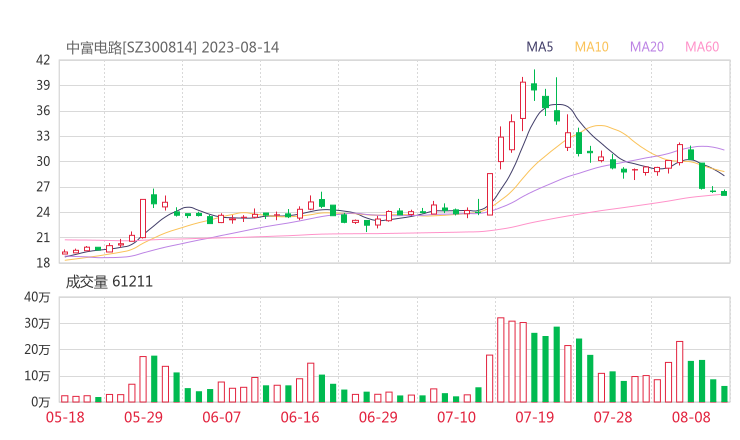Screen dimensions: 740x440
Task: Click the price axis value 36
Action: click(43, 111)
